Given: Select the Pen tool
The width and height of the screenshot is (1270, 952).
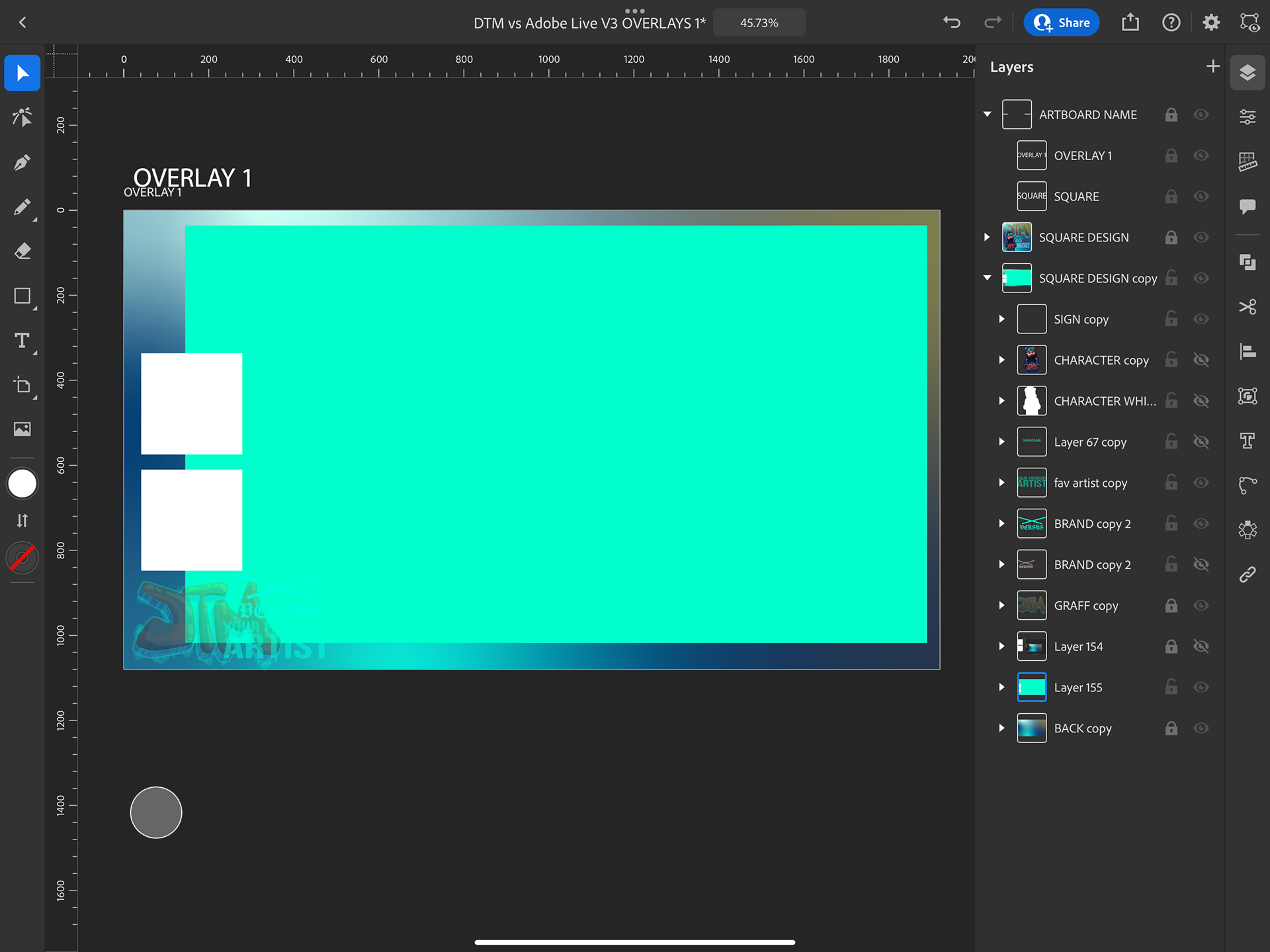Looking at the screenshot, I should tap(22, 163).
